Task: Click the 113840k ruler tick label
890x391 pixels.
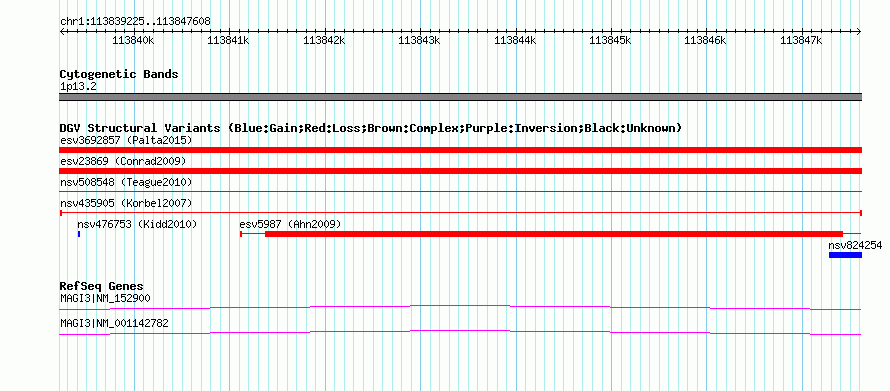Action: (x=133, y=41)
